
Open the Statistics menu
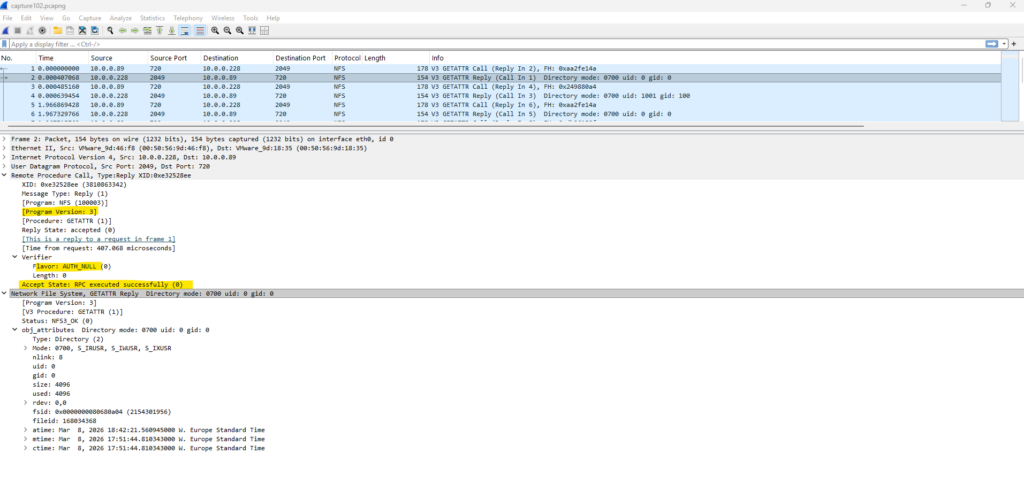153,18
